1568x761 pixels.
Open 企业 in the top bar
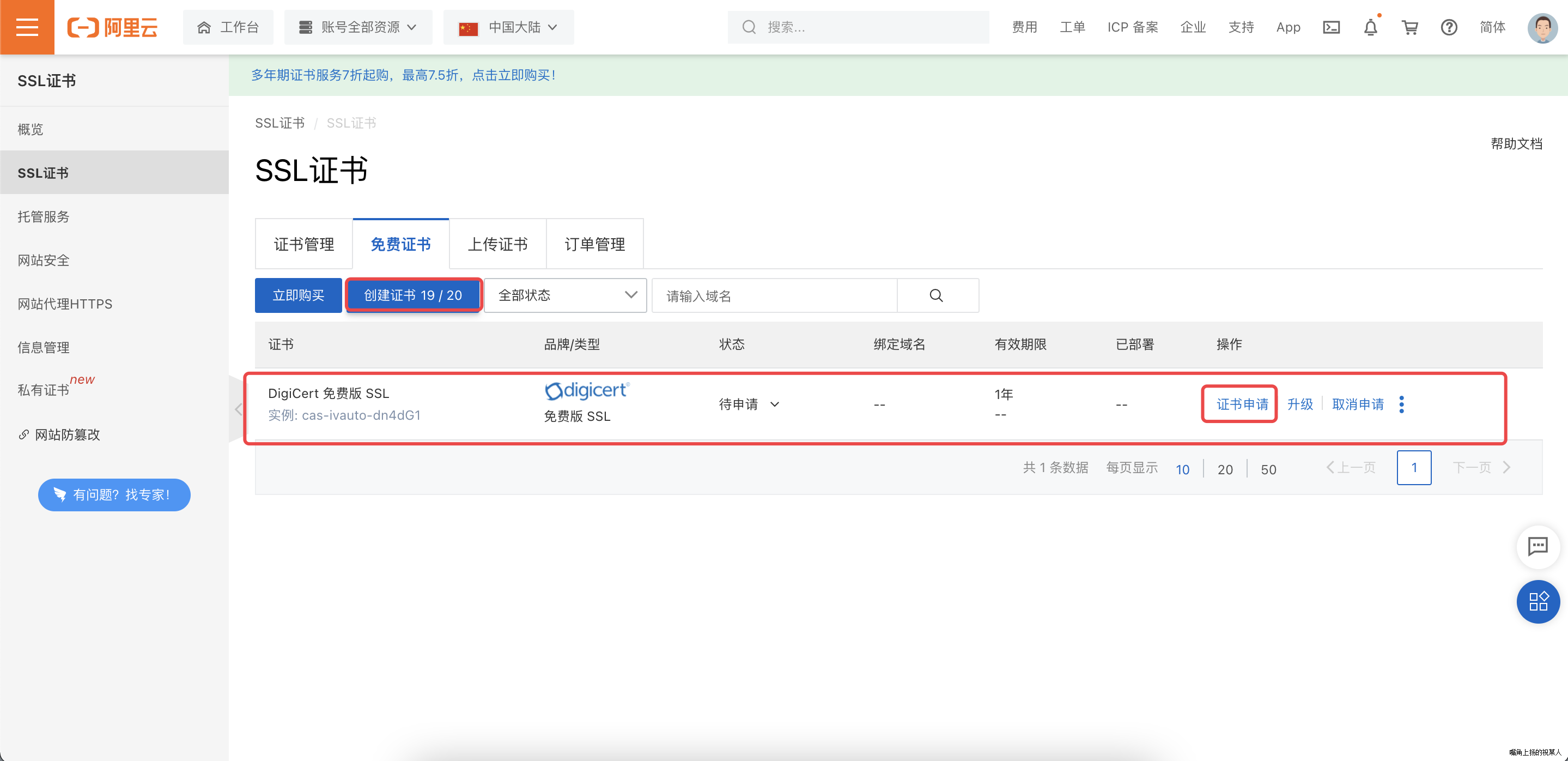tap(1193, 27)
